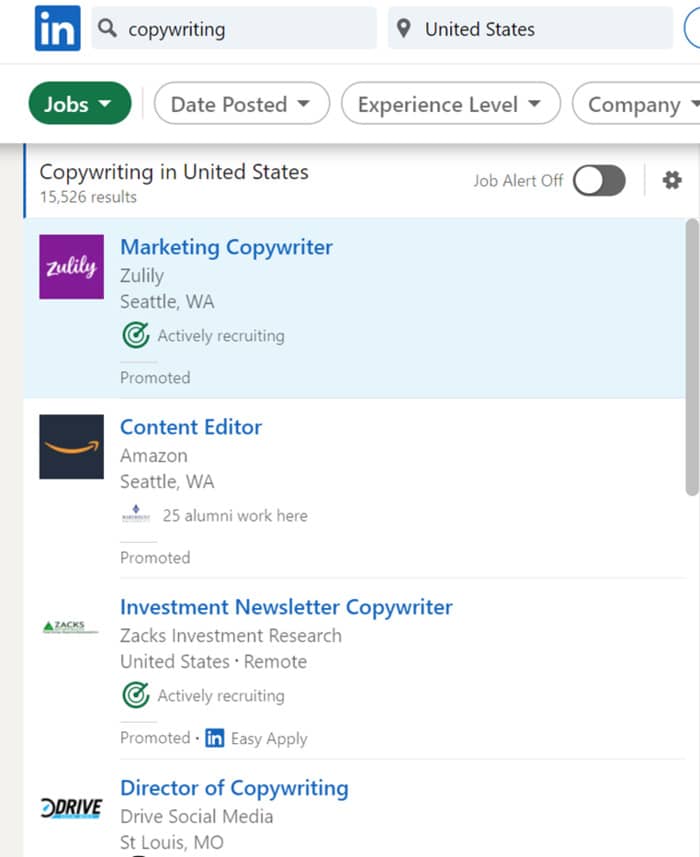
Task: Open Investment Newsletter Copywriter job
Action: 286,607
